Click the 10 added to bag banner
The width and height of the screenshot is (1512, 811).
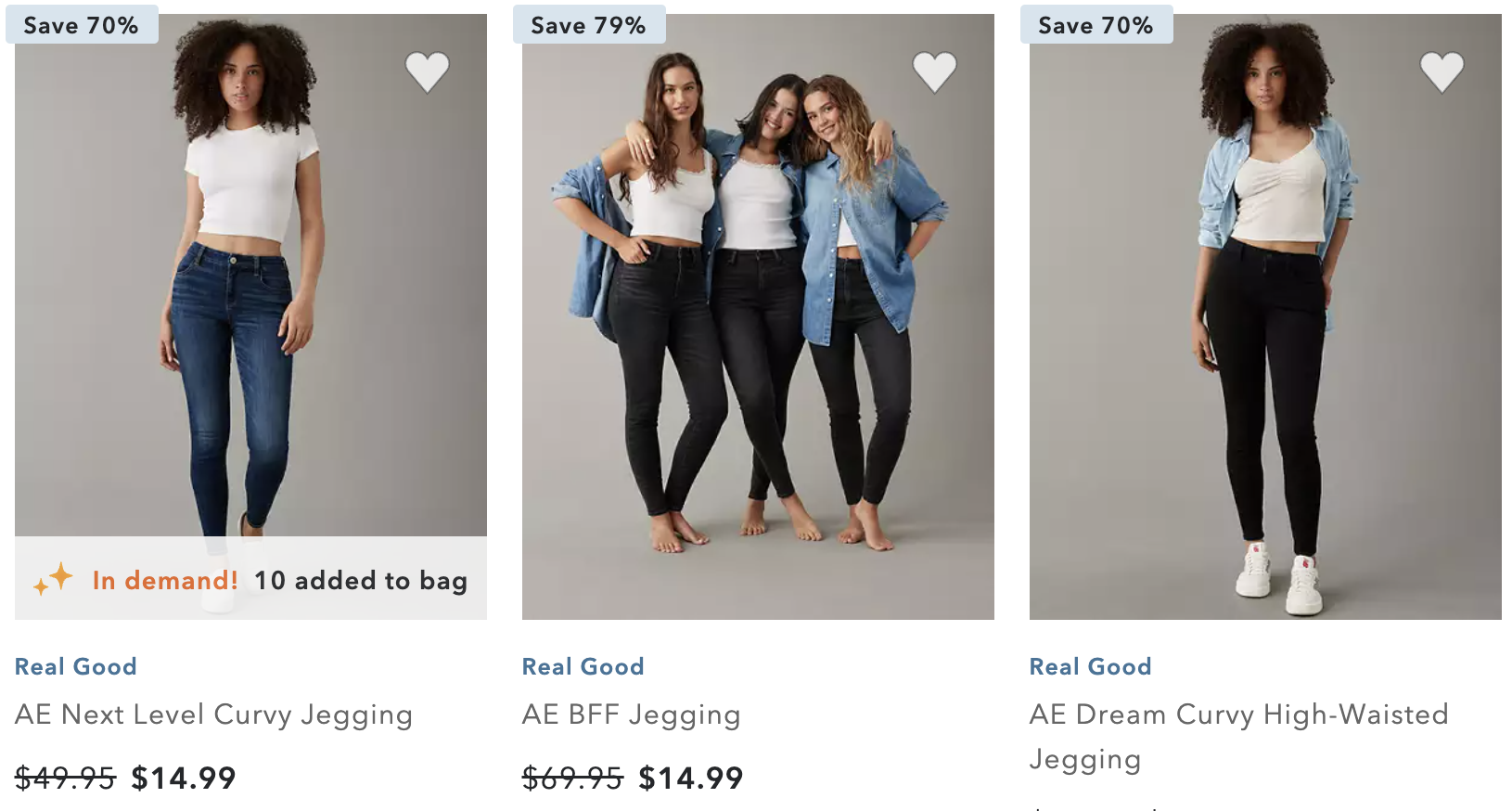click(360, 580)
